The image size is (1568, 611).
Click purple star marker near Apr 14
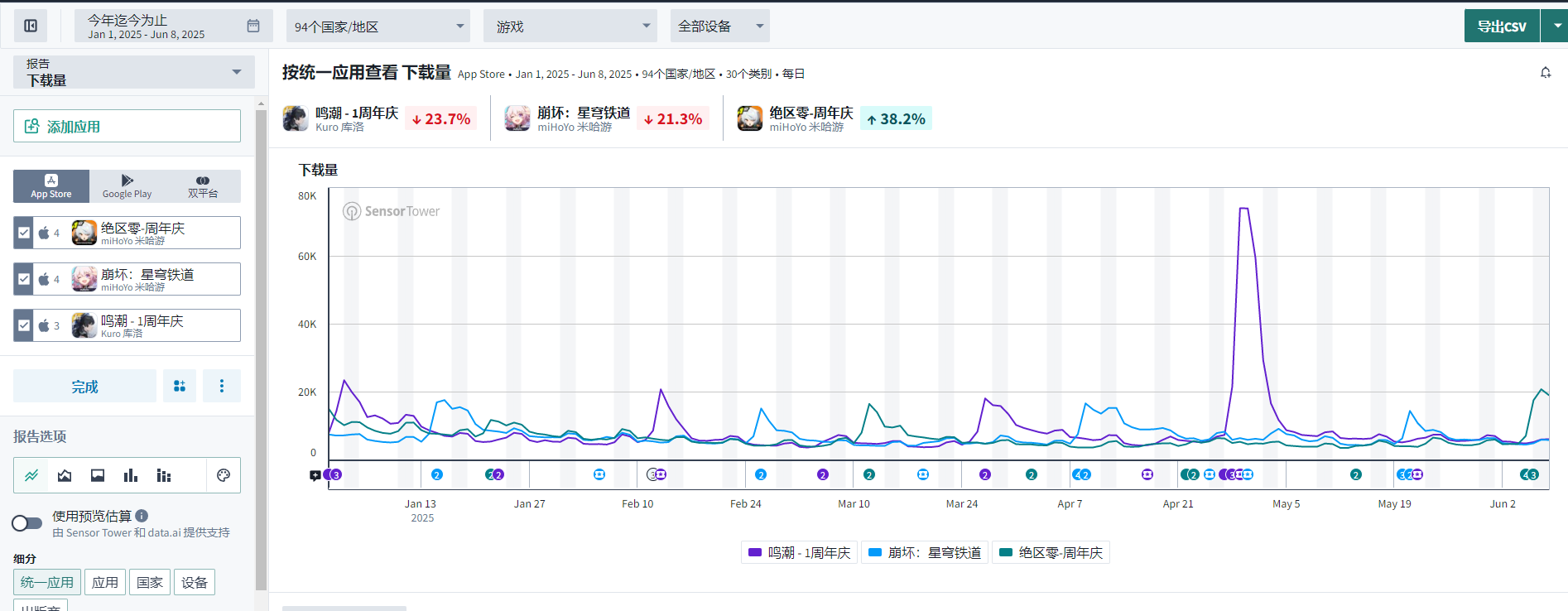point(1147,474)
